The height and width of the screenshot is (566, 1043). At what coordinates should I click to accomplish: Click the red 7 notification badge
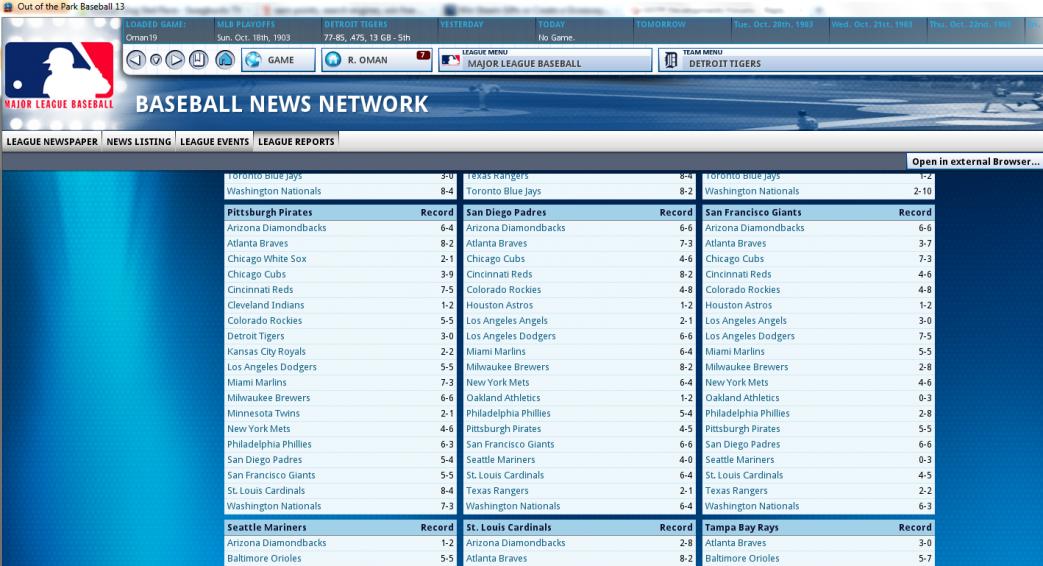[x=423, y=55]
